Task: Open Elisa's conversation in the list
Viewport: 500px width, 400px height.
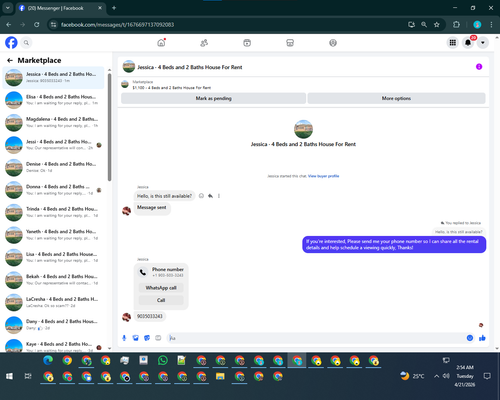Action: (53, 100)
